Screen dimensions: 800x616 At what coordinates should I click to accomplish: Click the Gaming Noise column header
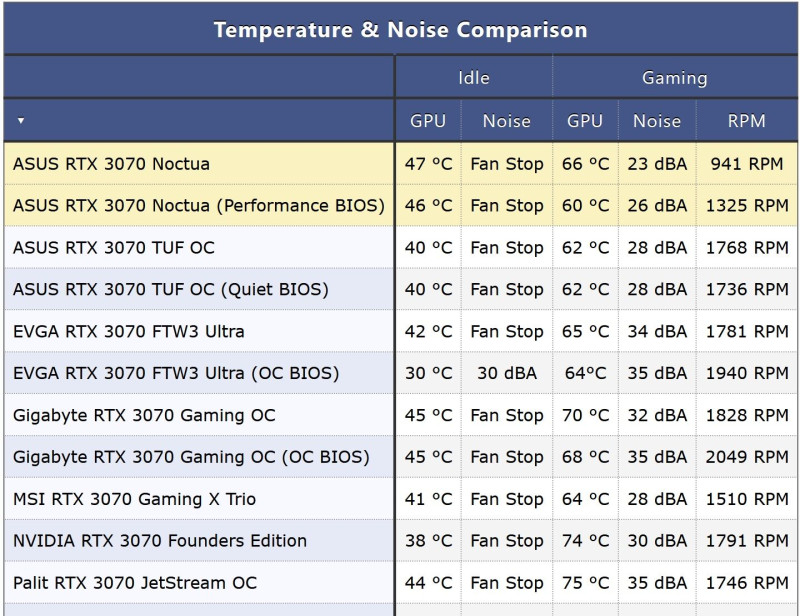pos(657,121)
